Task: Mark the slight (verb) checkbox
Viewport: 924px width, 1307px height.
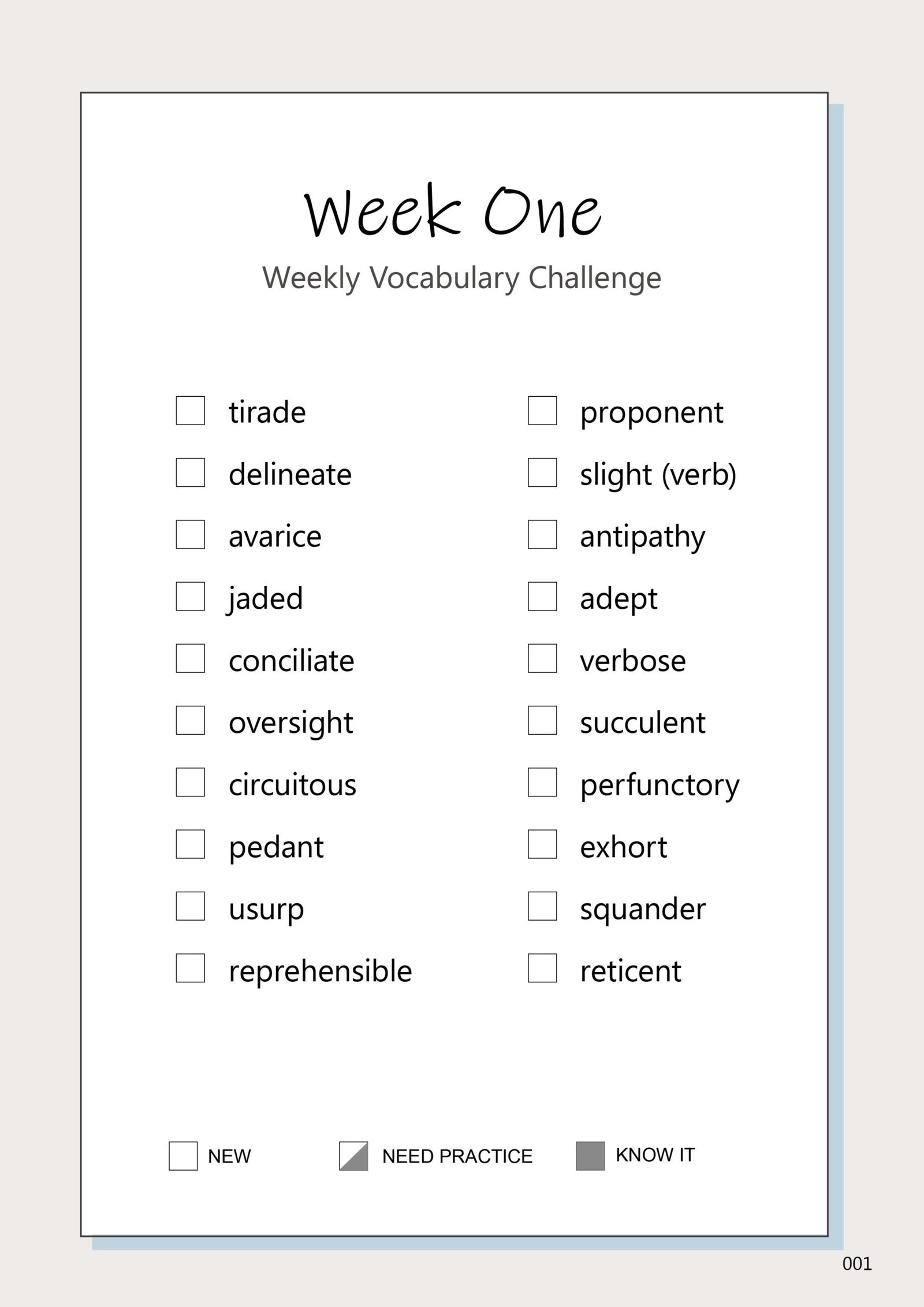Action: (x=542, y=472)
